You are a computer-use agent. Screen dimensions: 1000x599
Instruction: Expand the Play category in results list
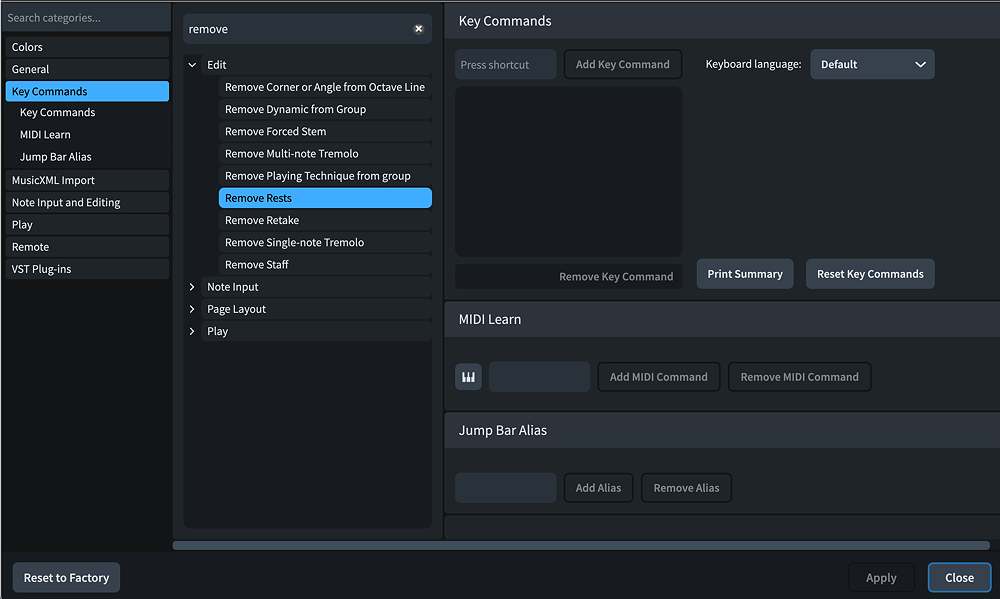pos(192,331)
